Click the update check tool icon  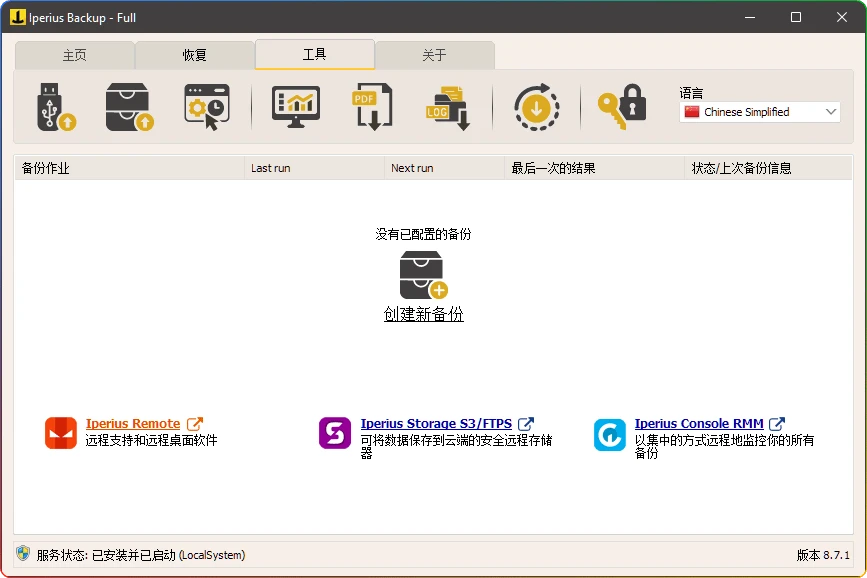point(536,108)
